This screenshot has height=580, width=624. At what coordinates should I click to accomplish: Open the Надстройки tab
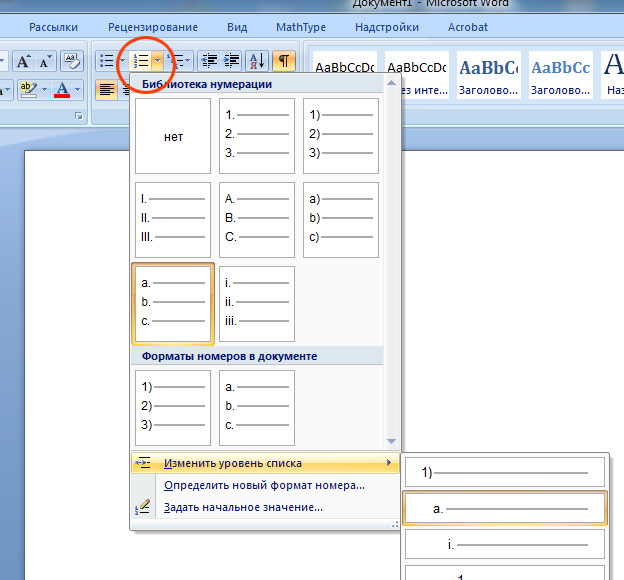click(387, 27)
